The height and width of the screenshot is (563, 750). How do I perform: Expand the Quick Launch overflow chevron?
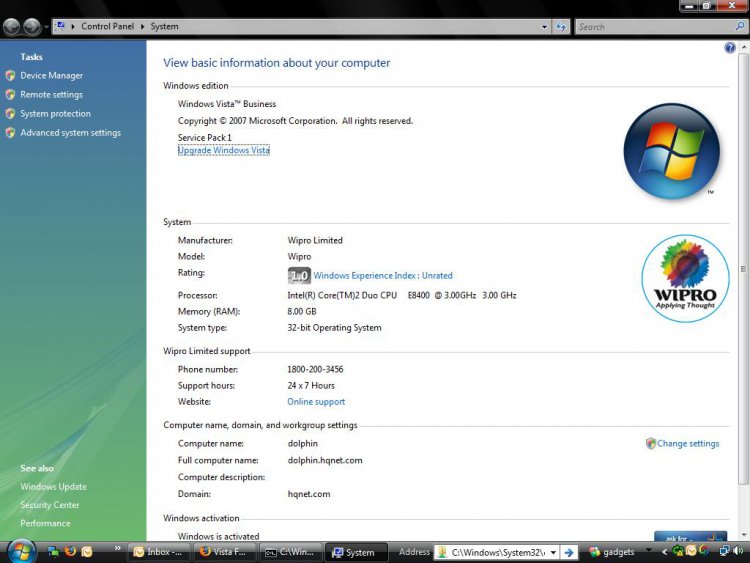pyautogui.click(x=118, y=548)
